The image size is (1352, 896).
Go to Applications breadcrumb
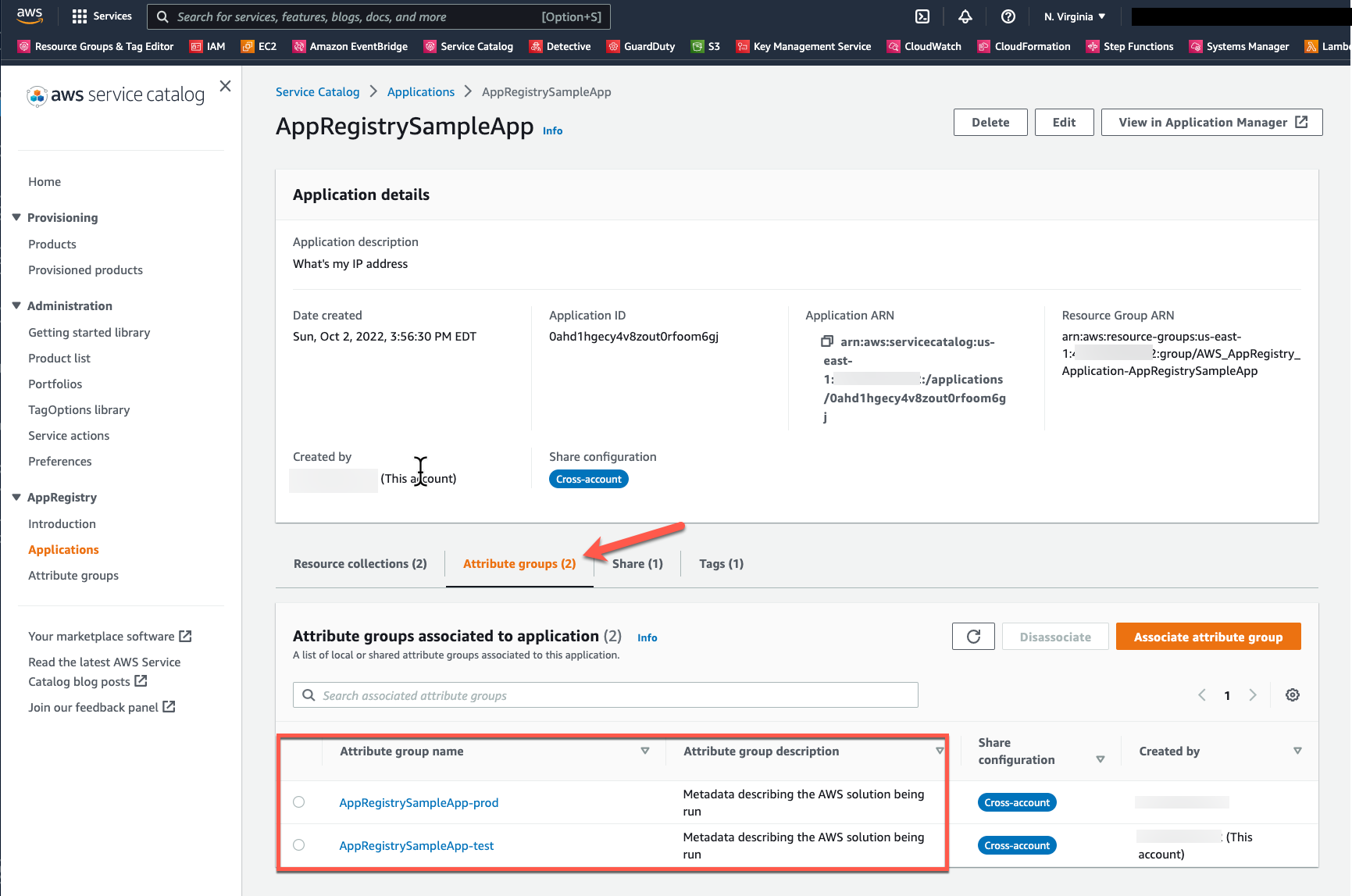coord(421,91)
